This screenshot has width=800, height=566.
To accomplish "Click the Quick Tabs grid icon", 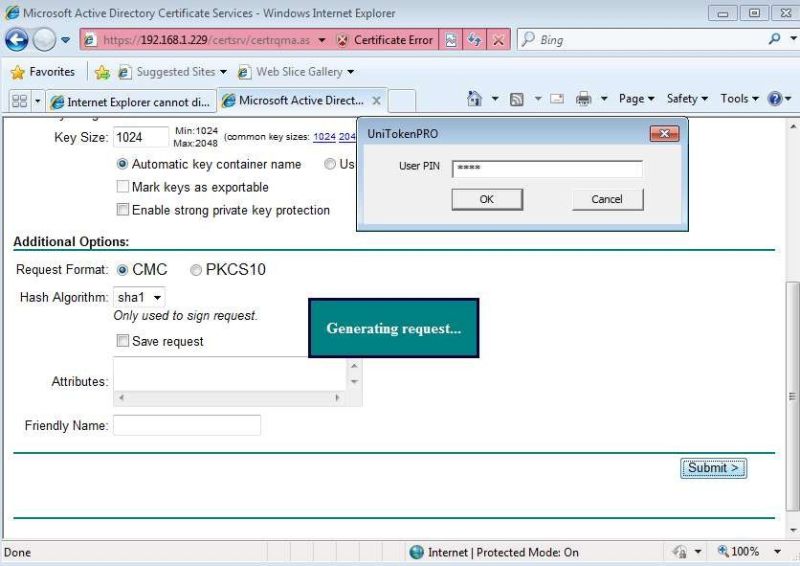I will (19, 101).
